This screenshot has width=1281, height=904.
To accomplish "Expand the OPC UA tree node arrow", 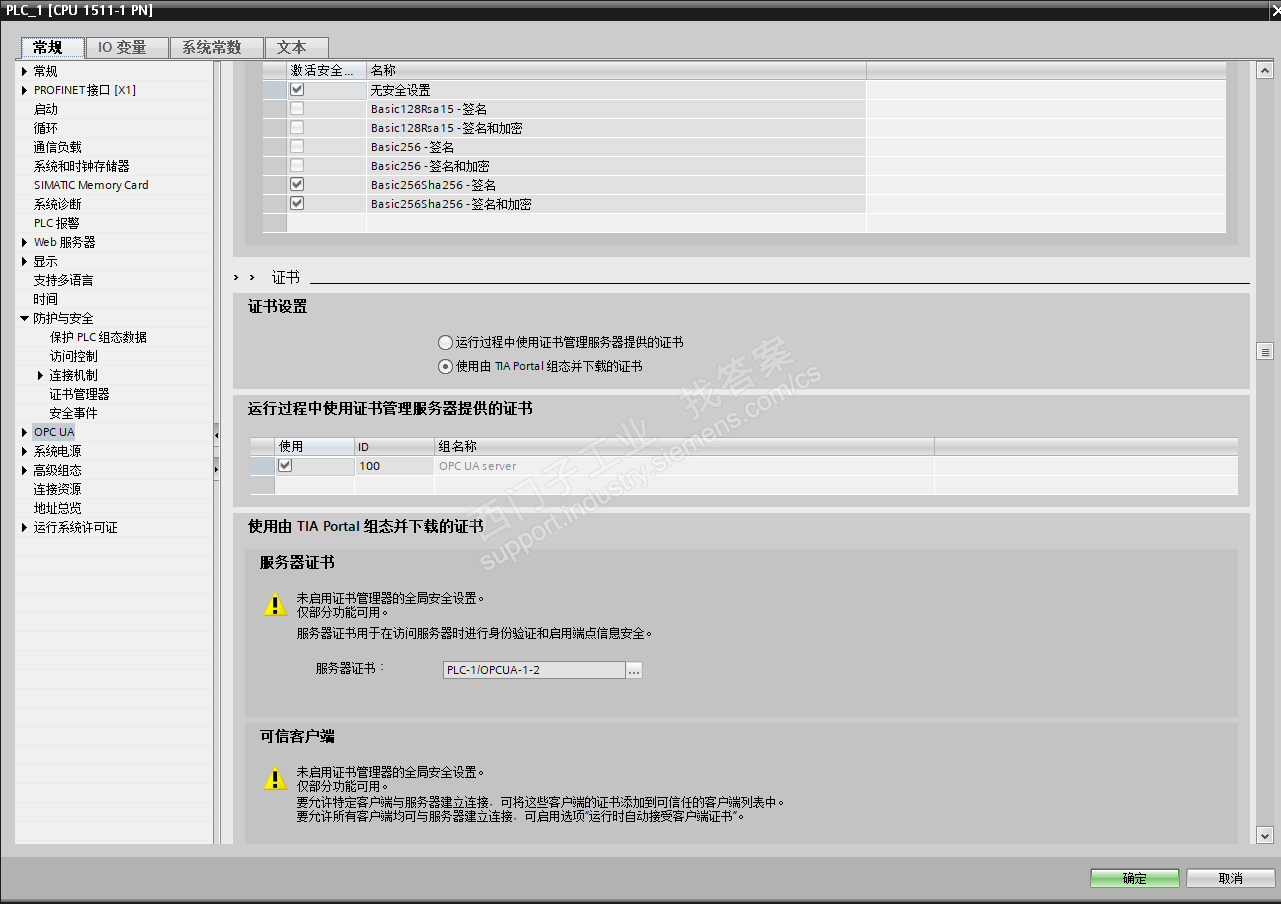I will pos(25,432).
